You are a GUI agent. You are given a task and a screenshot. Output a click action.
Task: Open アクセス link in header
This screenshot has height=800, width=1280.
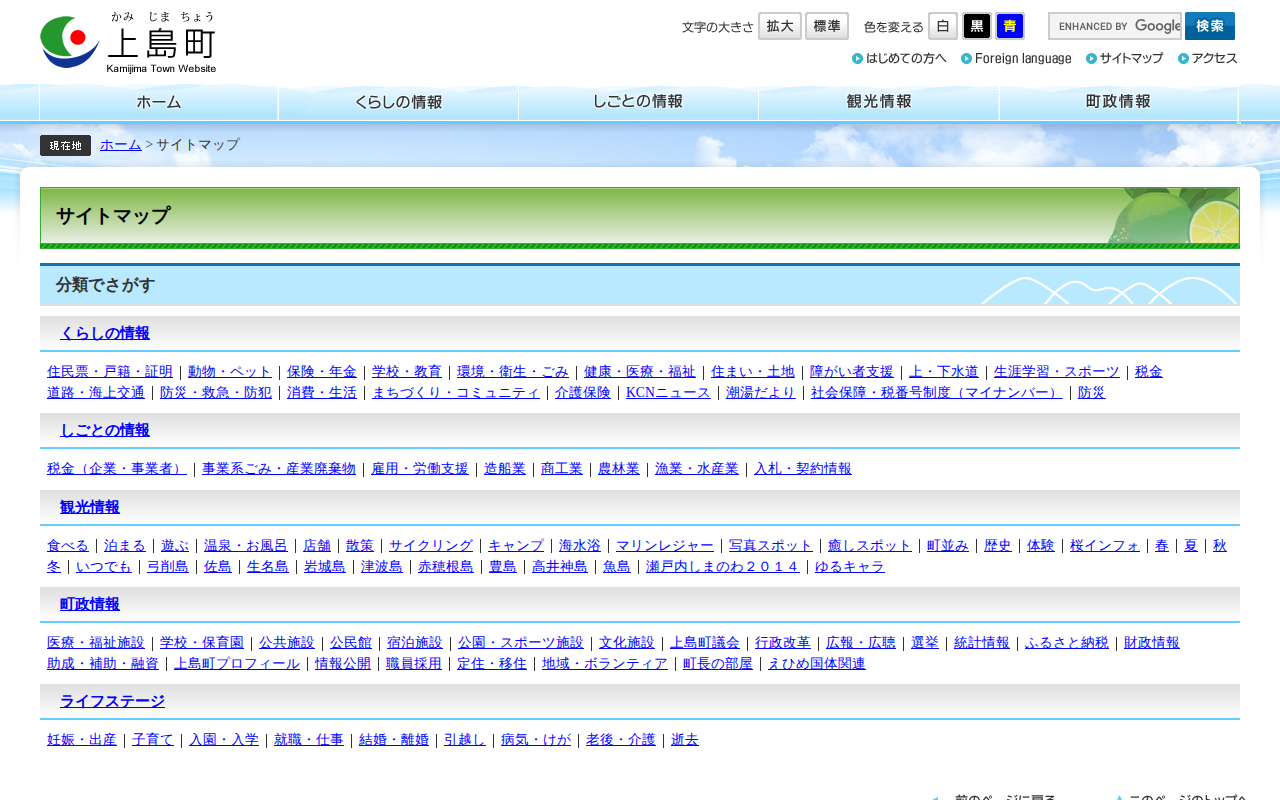tap(1208, 58)
